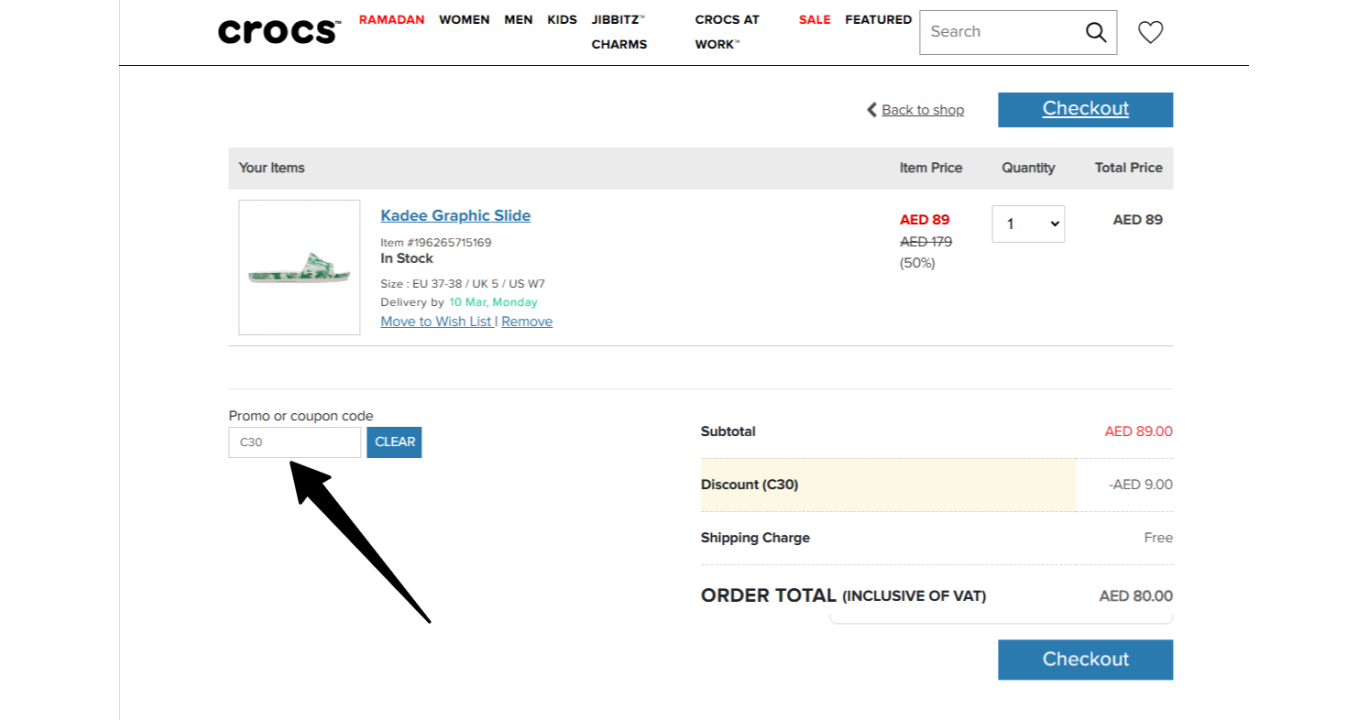
Task: Open the wishlist heart icon
Action: (1151, 32)
